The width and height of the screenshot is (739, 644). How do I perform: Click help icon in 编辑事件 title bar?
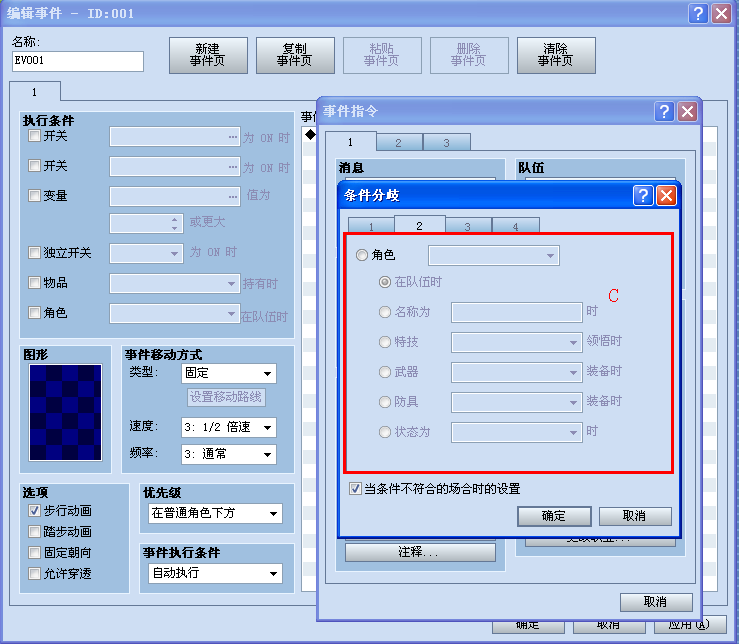(698, 13)
